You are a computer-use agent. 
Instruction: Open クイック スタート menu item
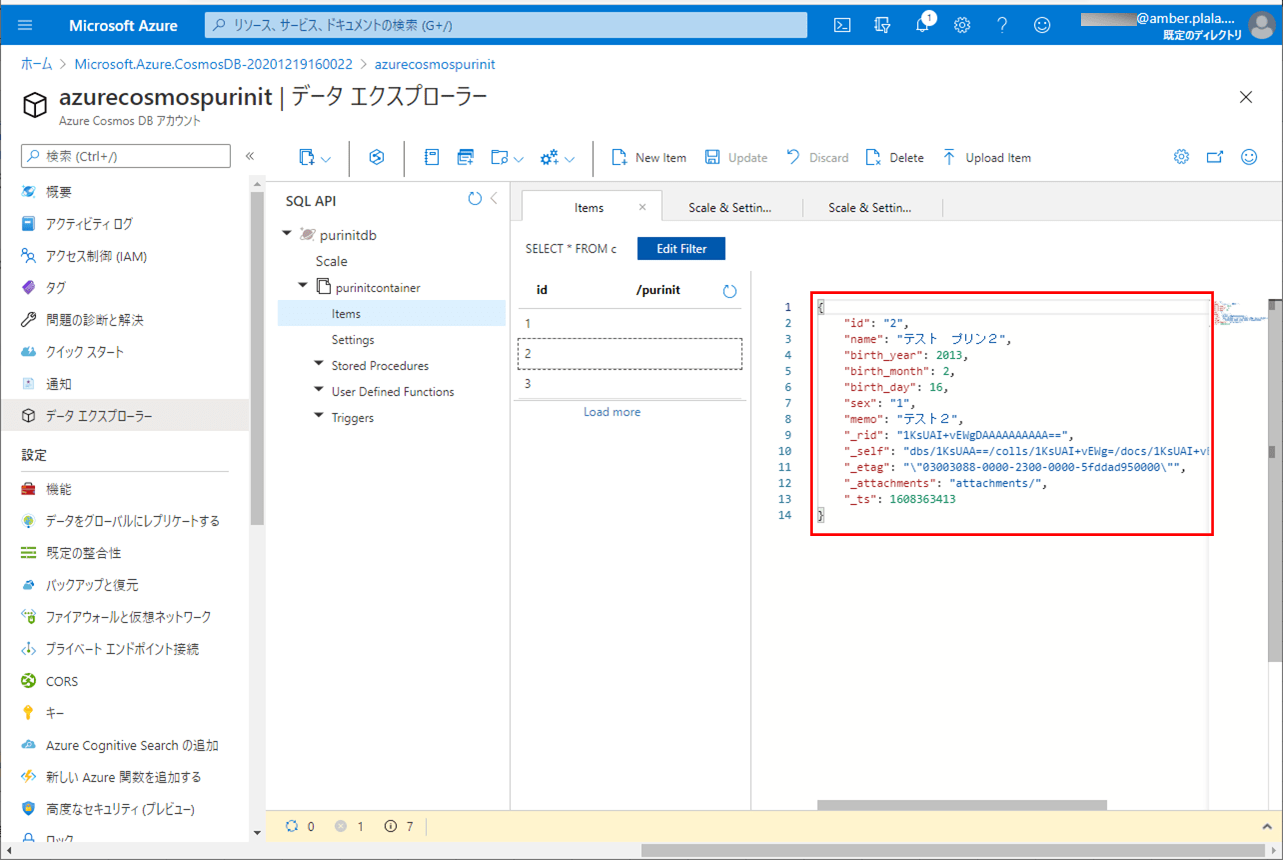(x=125, y=352)
